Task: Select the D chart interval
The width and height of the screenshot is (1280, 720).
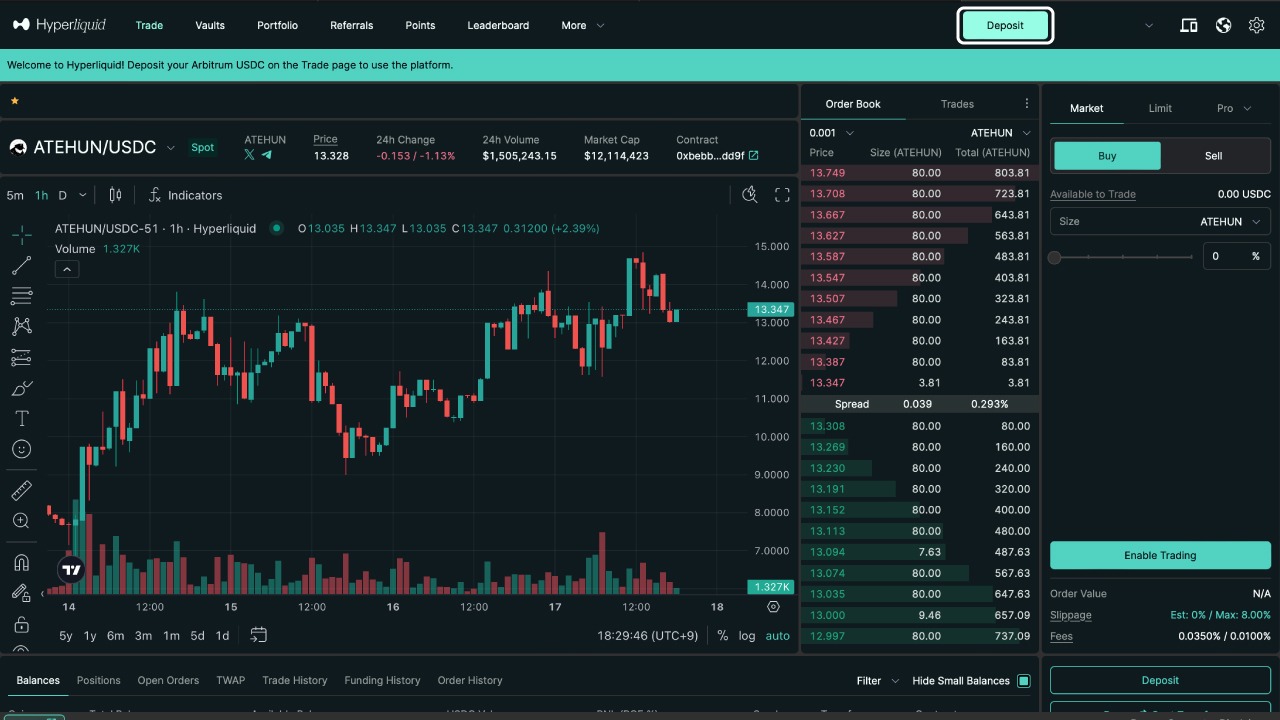Action: [62, 195]
